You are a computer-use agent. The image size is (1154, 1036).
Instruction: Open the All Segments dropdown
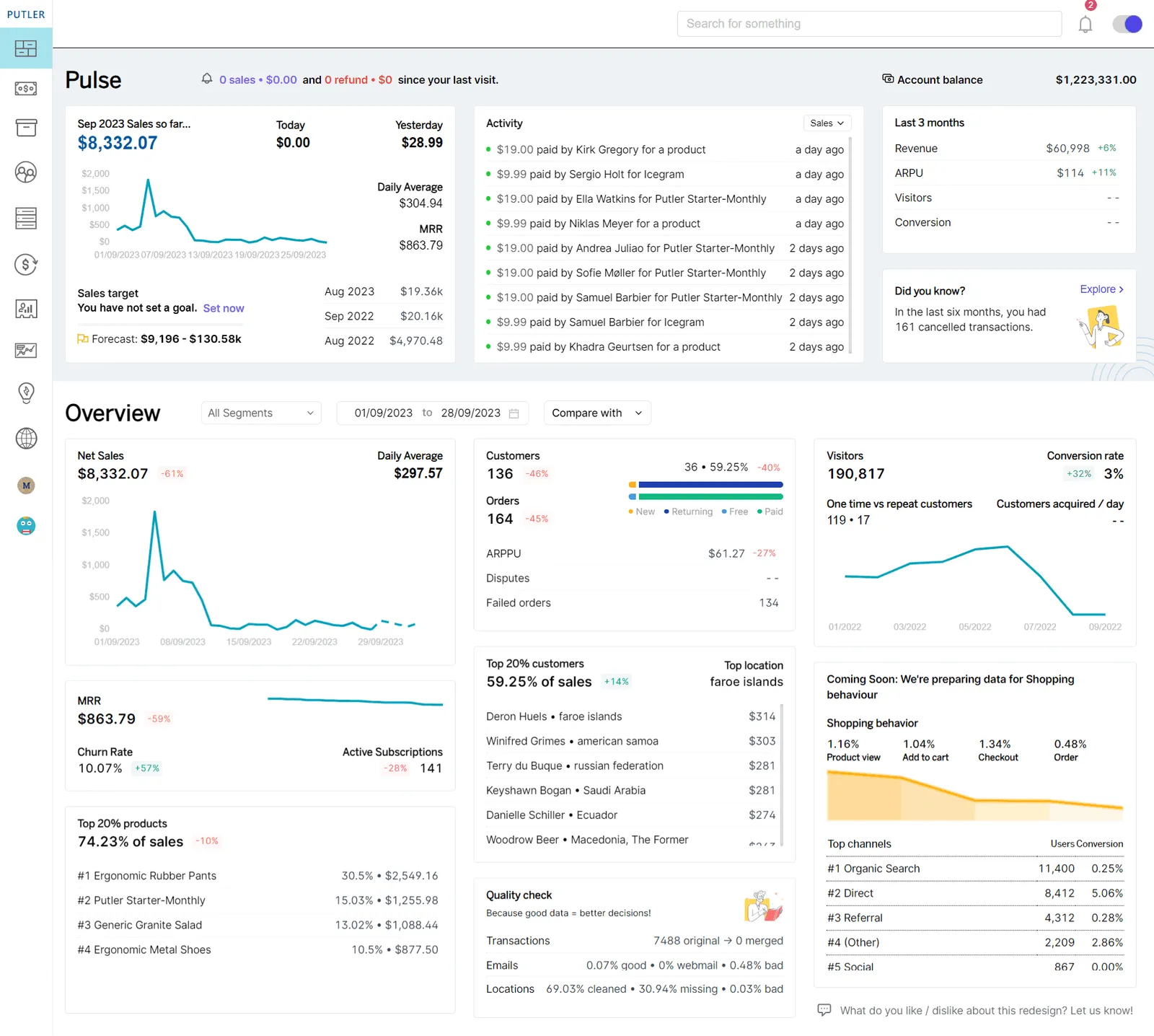[x=261, y=413]
